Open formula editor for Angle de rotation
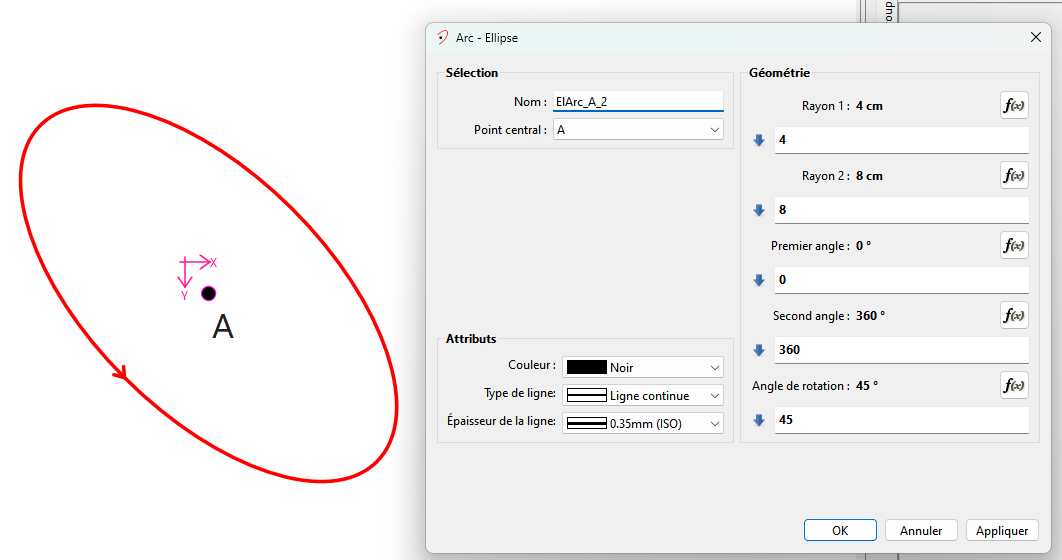The height and width of the screenshot is (560, 1062). coord(1014,386)
